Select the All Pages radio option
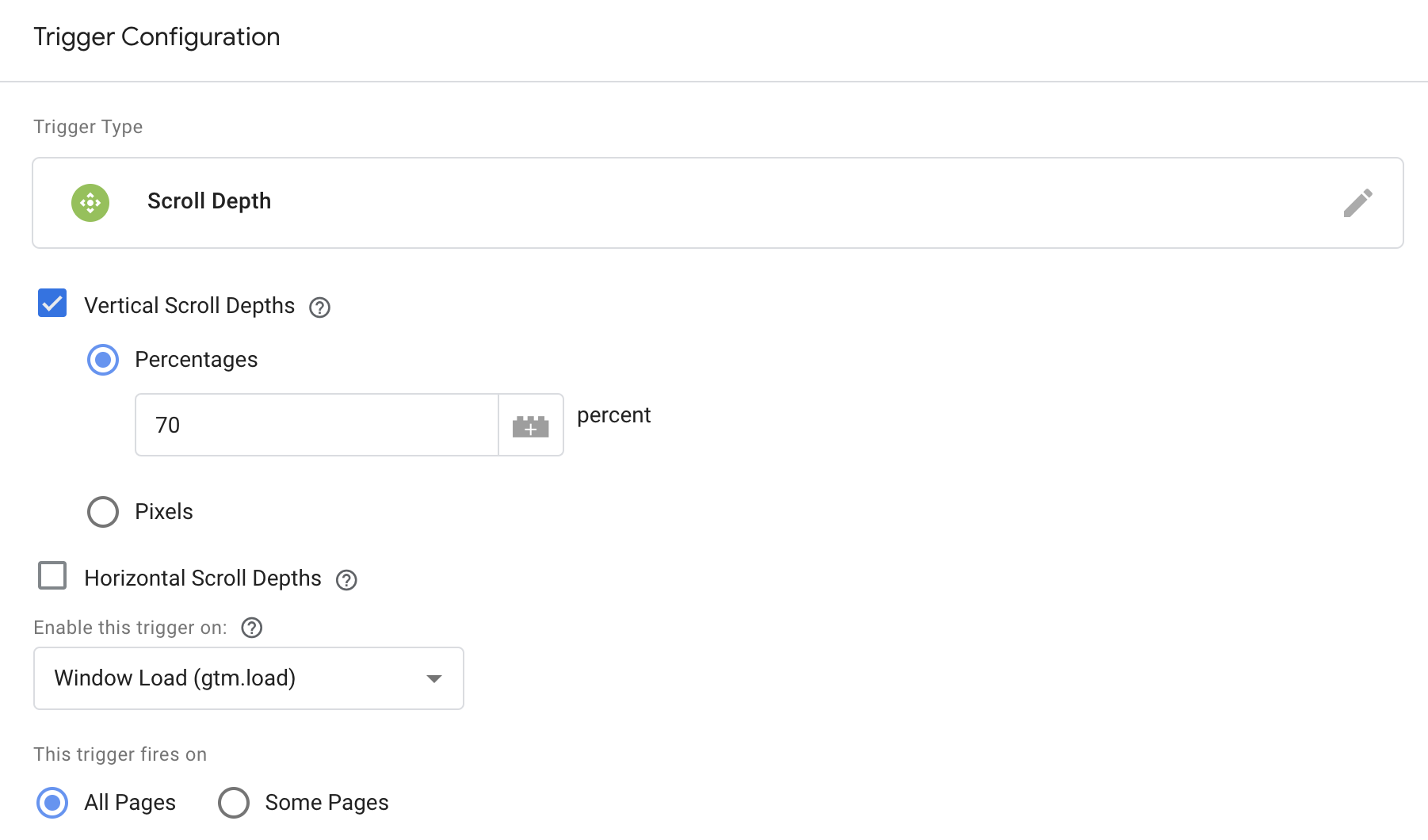Image resolution: width=1428 pixels, height=840 pixels. [52, 803]
